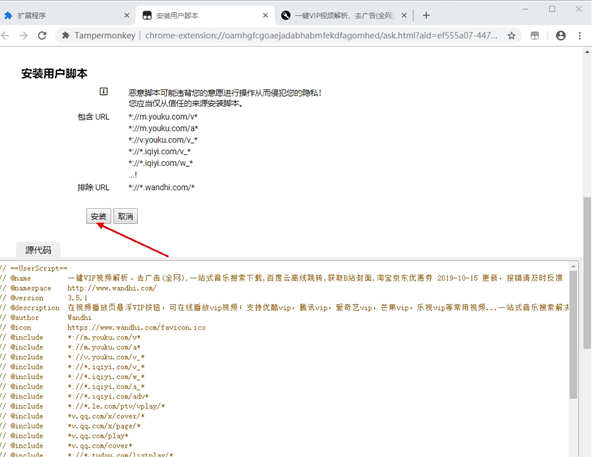Screen dimensions: 592x457
Task: Bookmark this page with the star icon
Action: coord(511,36)
